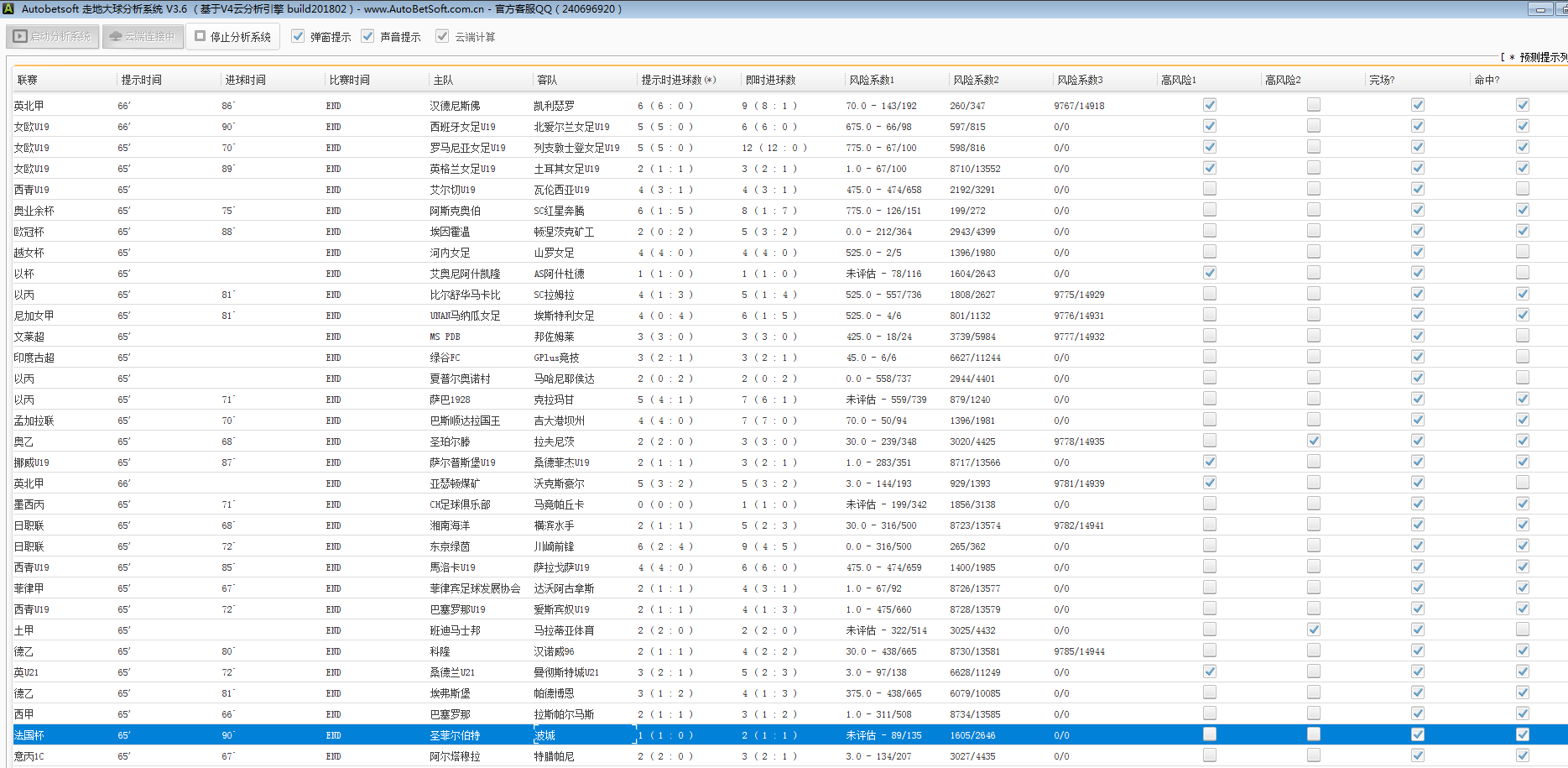This screenshot has height=768, width=1568.
Task: Click the 风险系数1 column header
Action: pos(872,80)
